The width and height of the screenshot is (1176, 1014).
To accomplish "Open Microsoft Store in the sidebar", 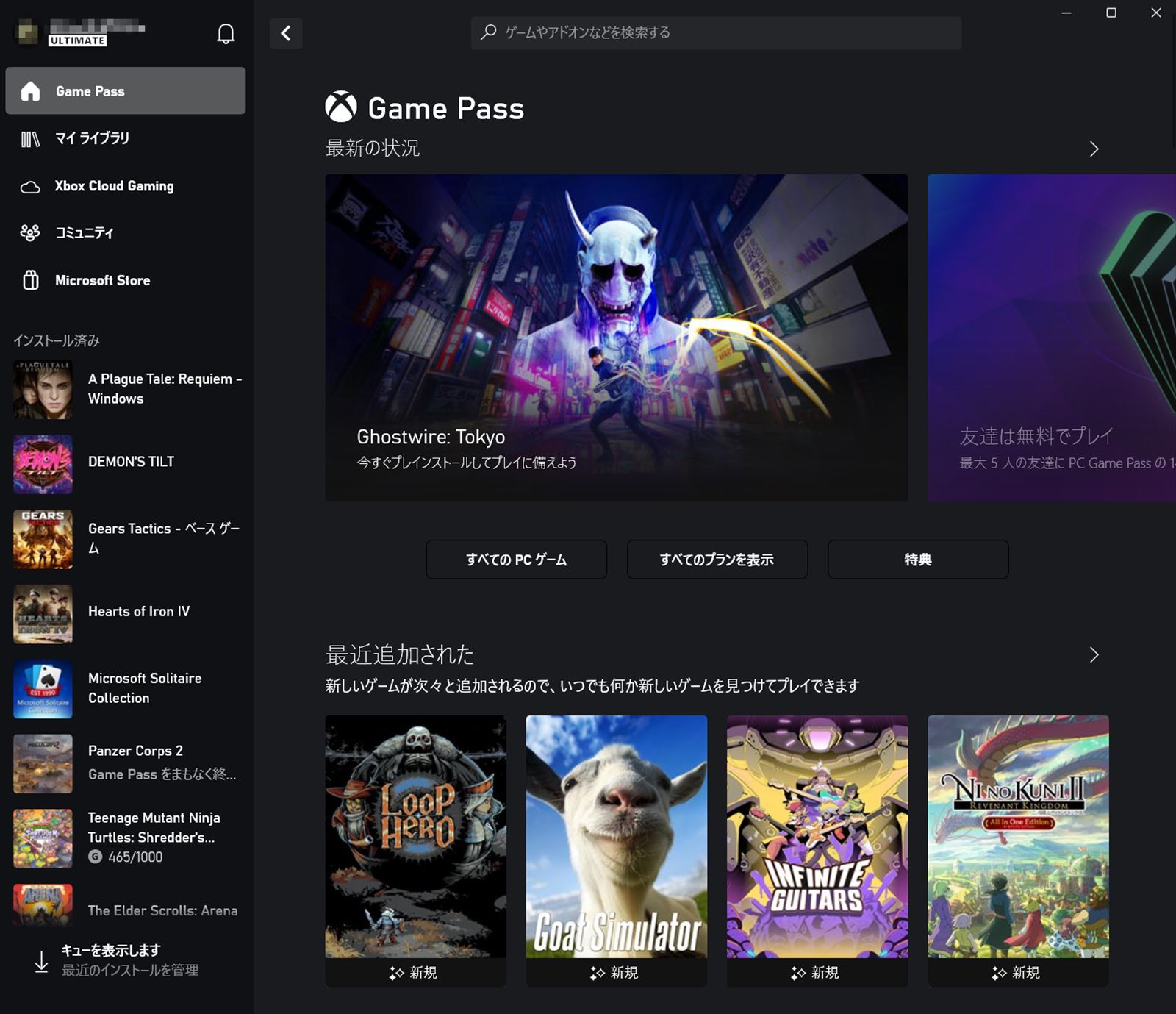I will coord(126,280).
